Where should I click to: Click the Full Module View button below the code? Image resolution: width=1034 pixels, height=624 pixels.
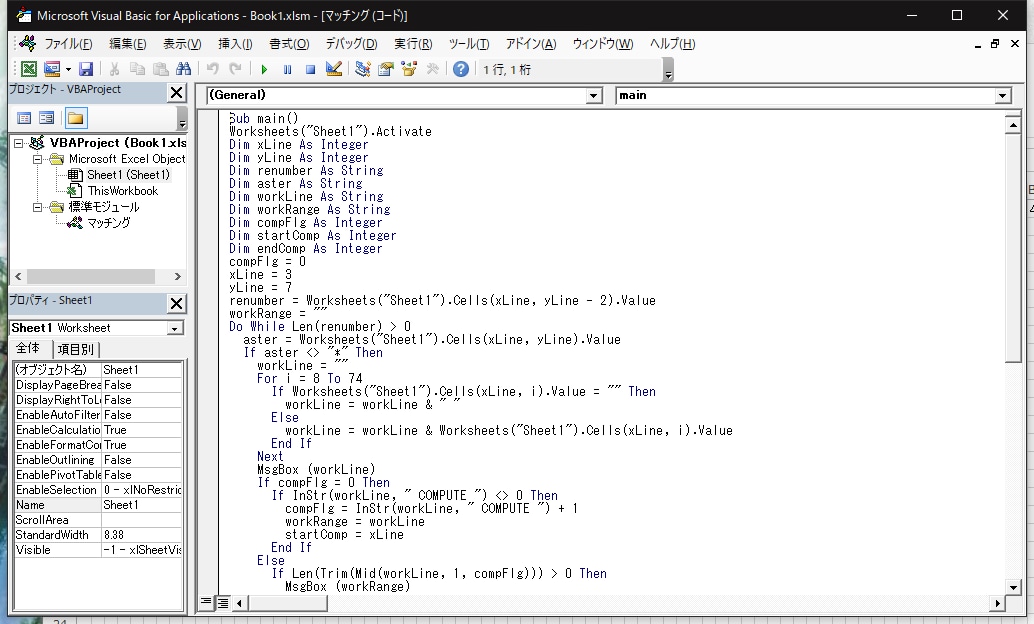coord(223,602)
